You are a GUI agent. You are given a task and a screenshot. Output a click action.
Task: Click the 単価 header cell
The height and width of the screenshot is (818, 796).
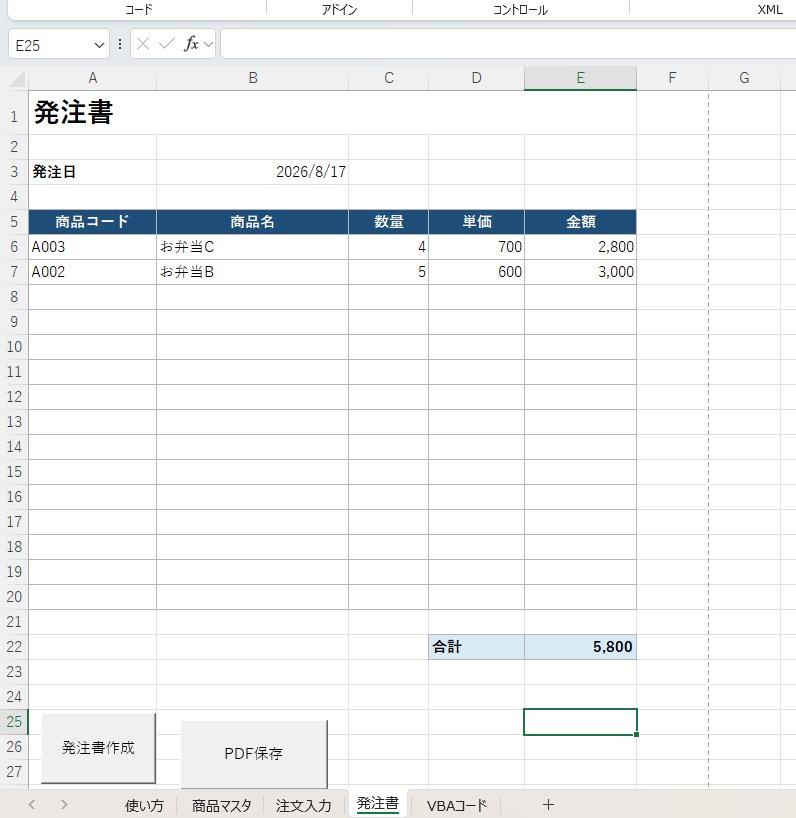[x=476, y=222]
